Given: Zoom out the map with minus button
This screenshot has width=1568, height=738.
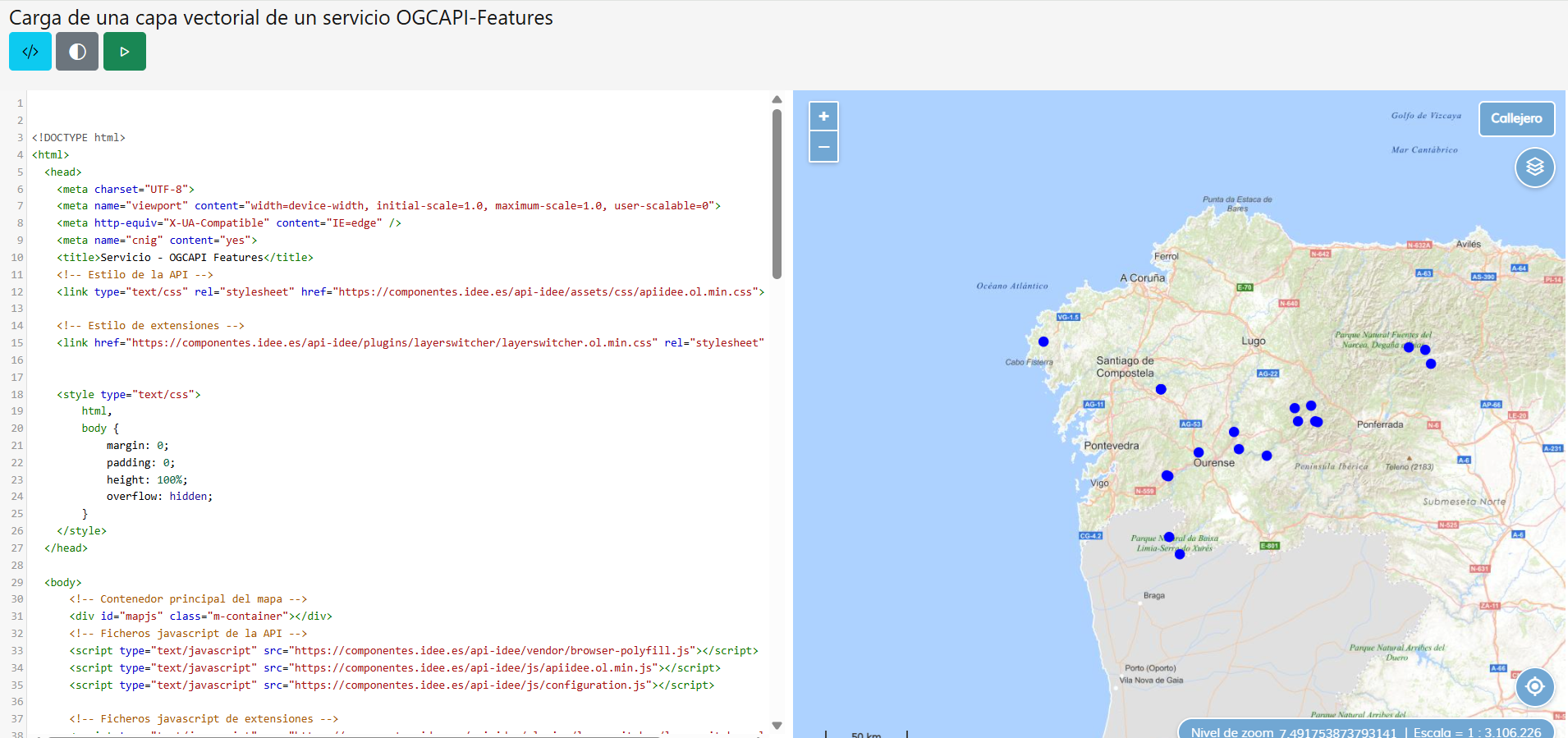Looking at the screenshot, I should tap(823, 147).
